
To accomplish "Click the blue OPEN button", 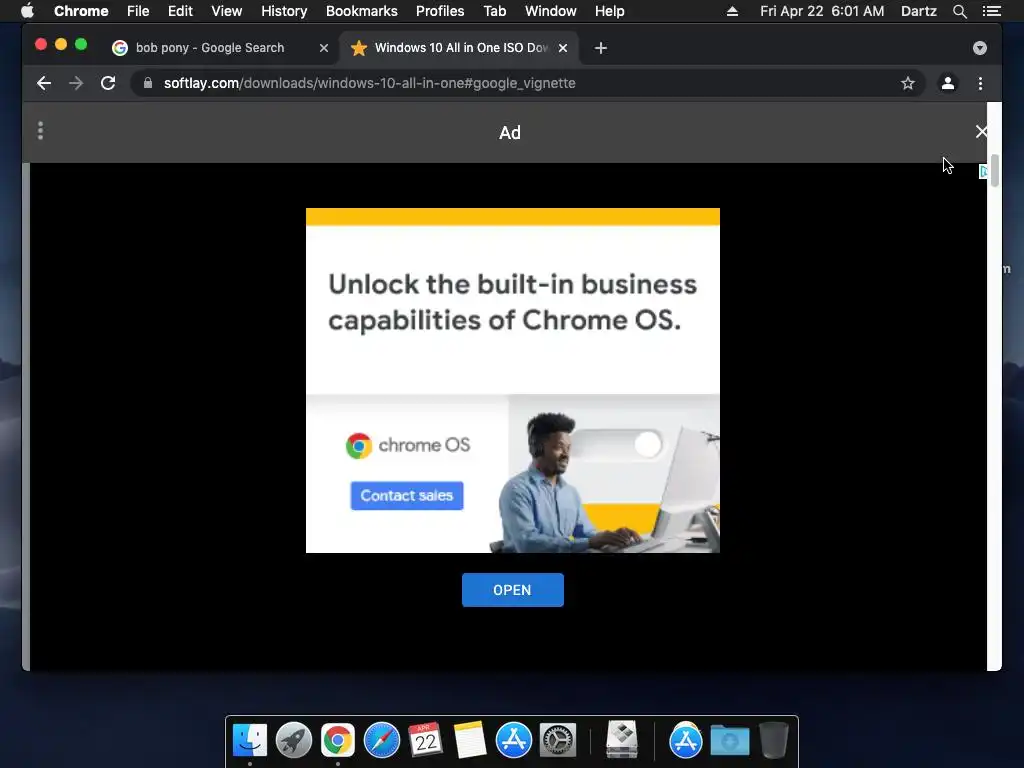I will click(513, 590).
